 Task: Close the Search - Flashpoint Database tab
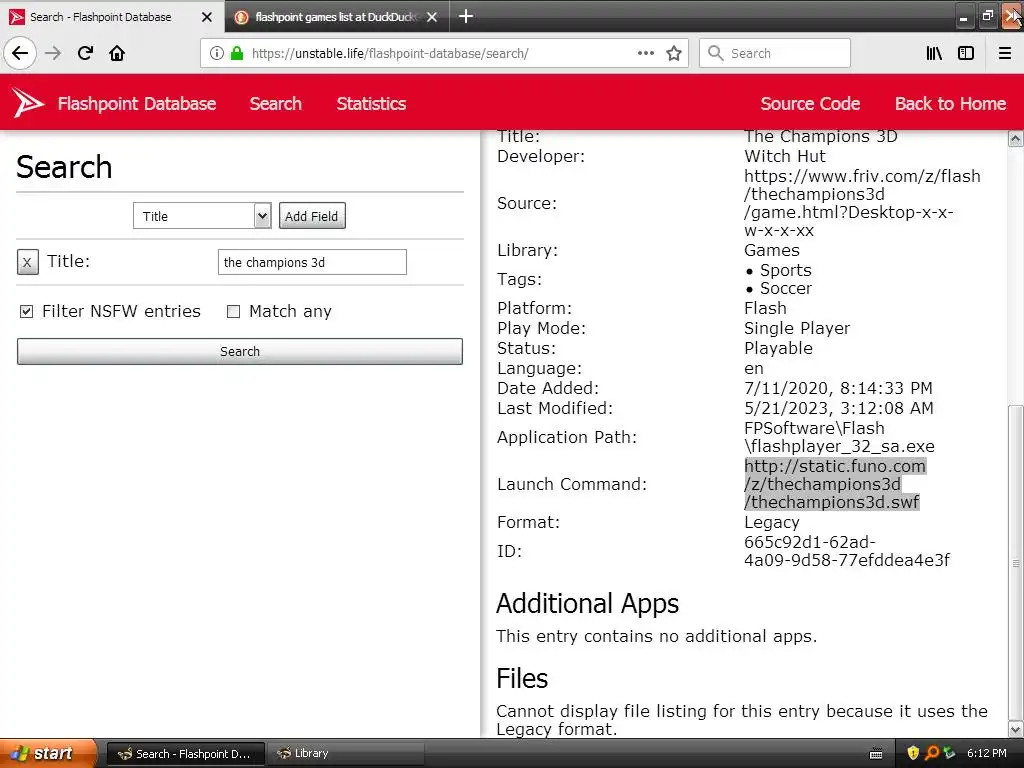(206, 17)
